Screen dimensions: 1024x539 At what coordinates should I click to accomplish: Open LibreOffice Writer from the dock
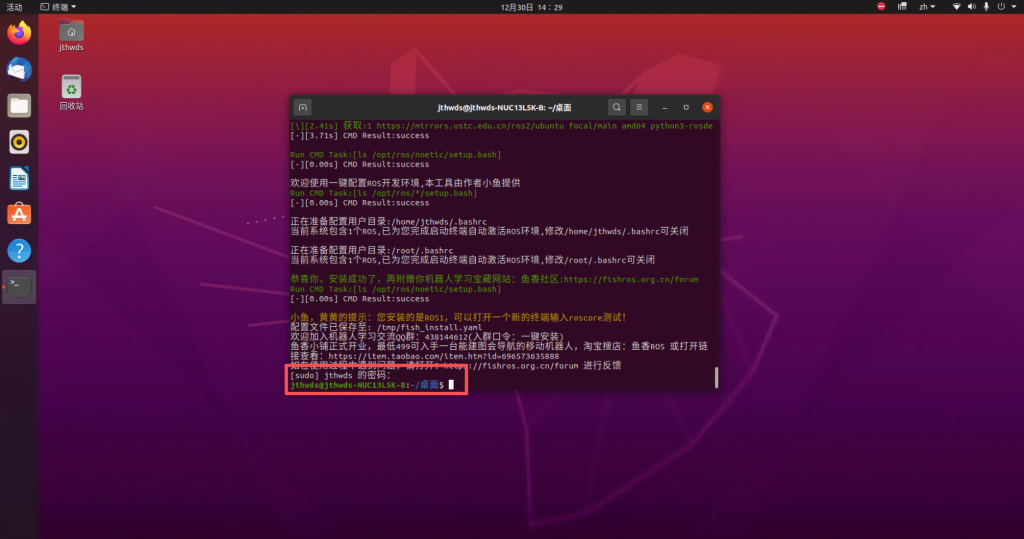pyautogui.click(x=19, y=178)
